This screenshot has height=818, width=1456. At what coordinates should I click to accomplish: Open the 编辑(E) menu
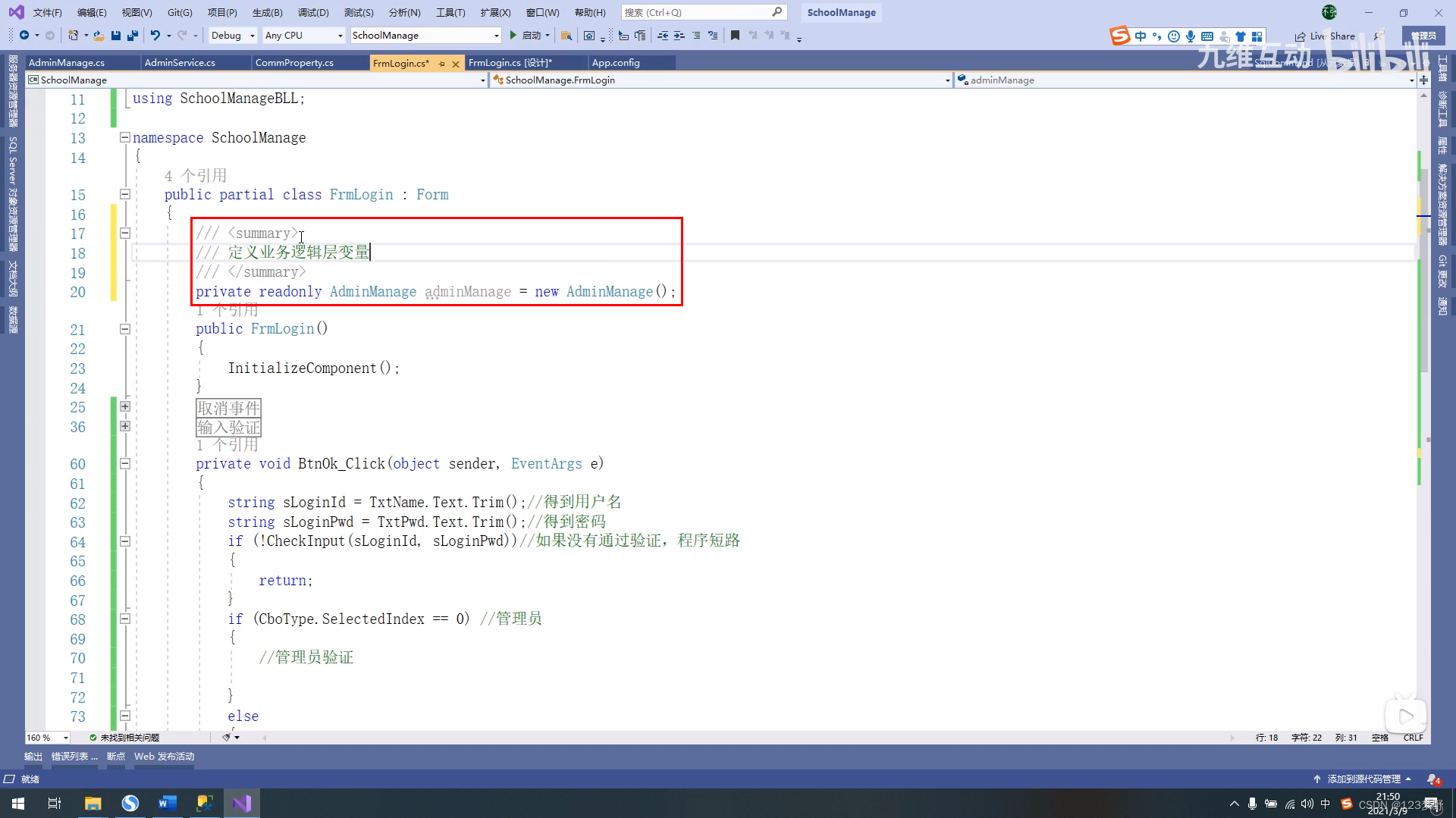[x=92, y=12]
